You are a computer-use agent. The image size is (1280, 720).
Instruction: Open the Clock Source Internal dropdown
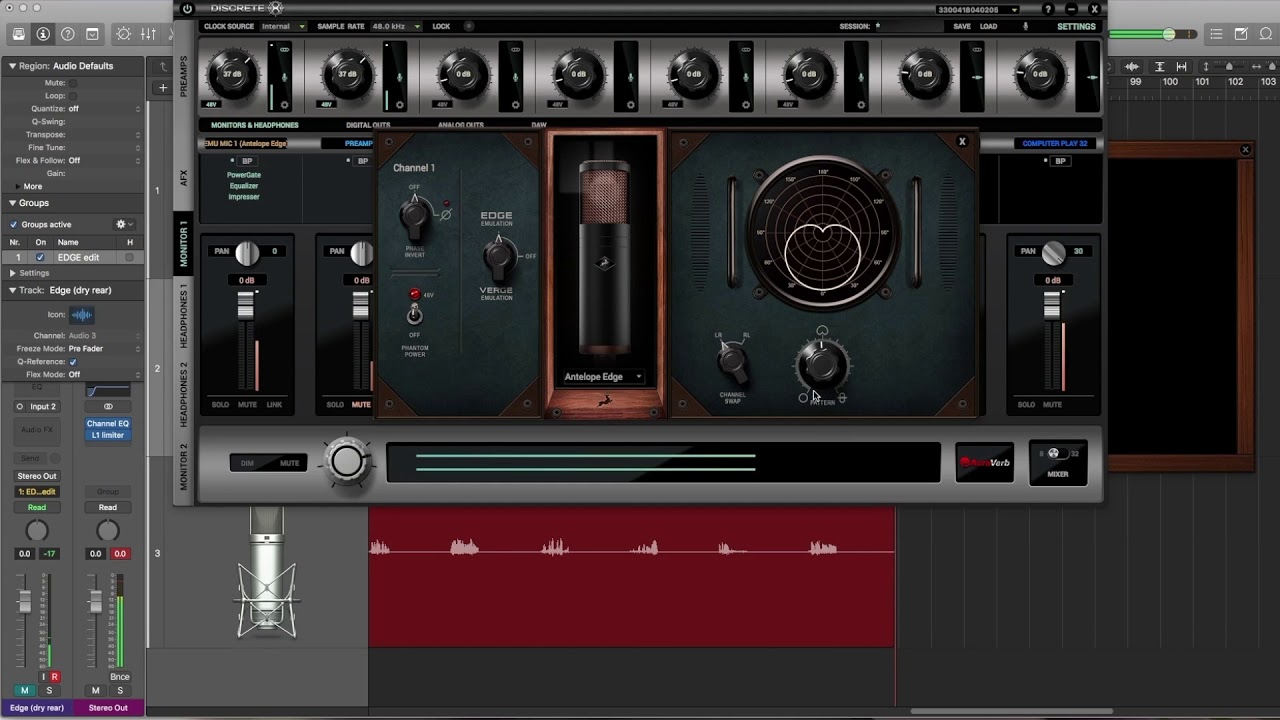pos(284,26)
